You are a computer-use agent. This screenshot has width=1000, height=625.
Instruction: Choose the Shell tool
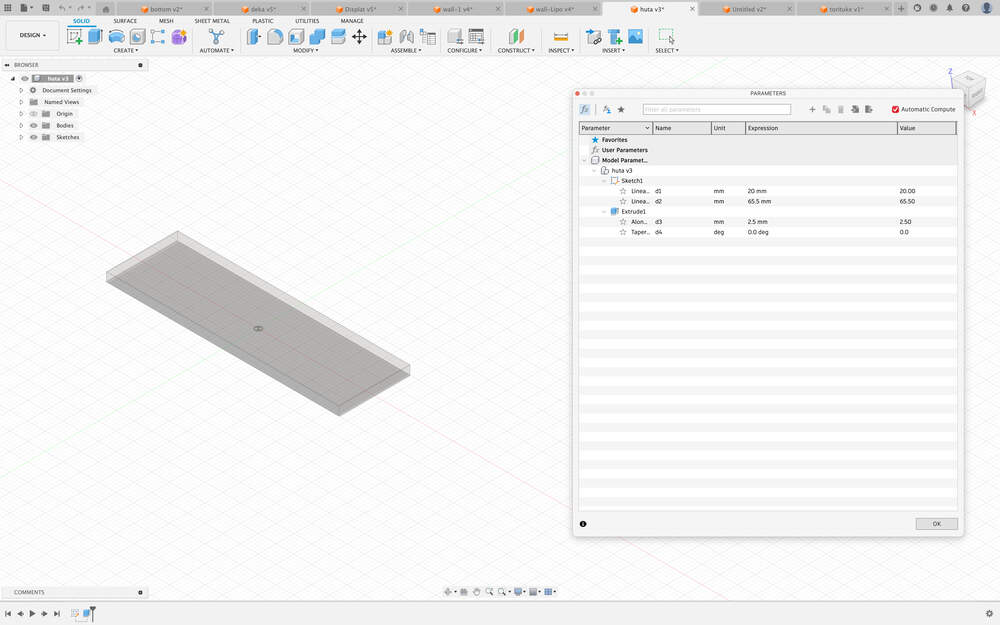tap(296, 36)
